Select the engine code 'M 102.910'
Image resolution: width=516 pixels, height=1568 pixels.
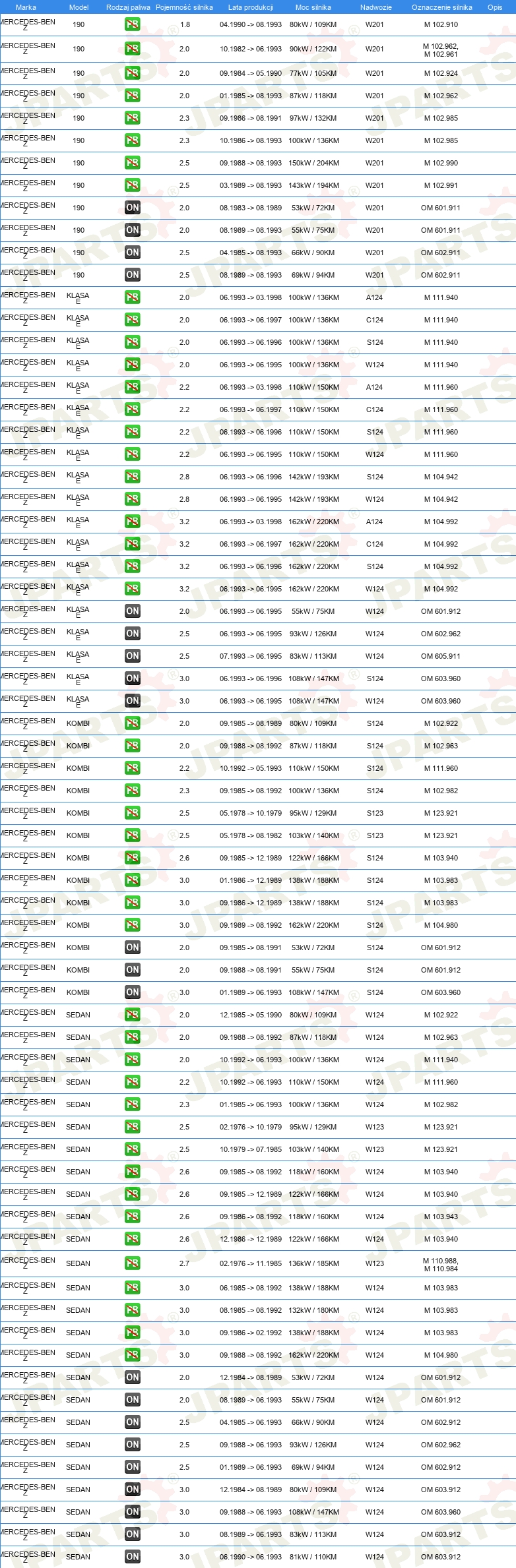tap(441, 24)
